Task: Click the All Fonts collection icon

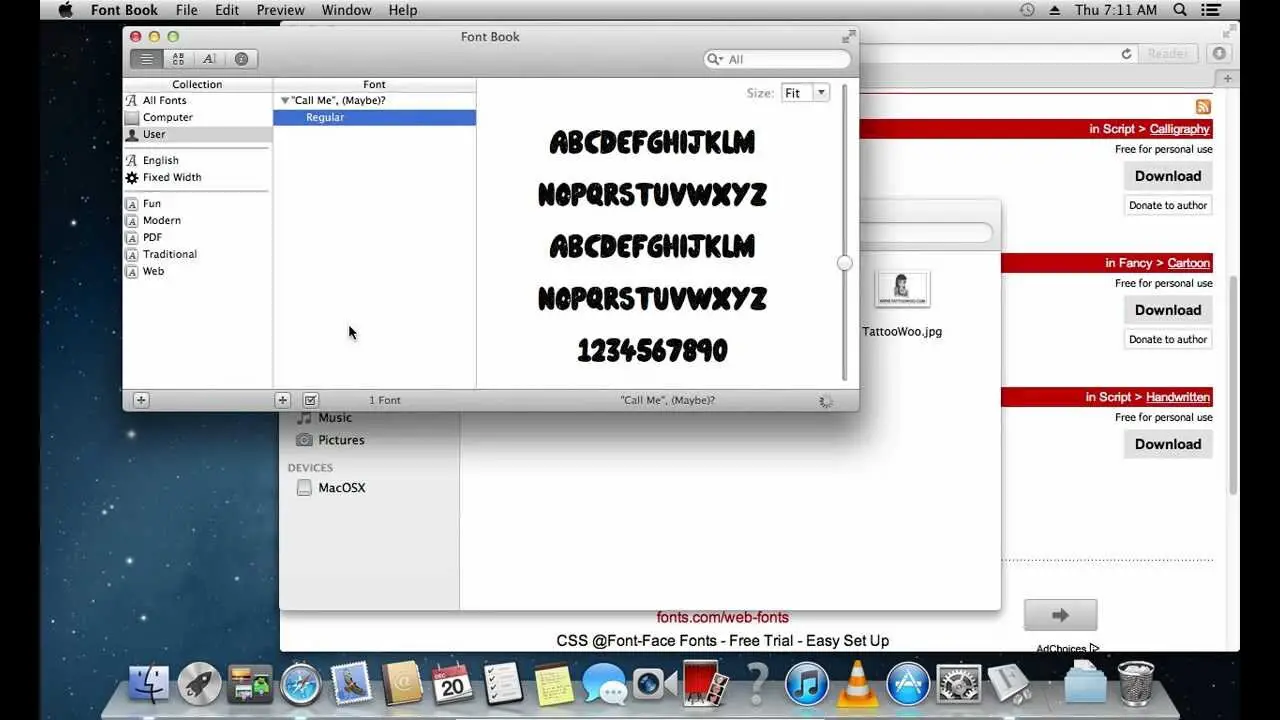Action: point(131,100)
